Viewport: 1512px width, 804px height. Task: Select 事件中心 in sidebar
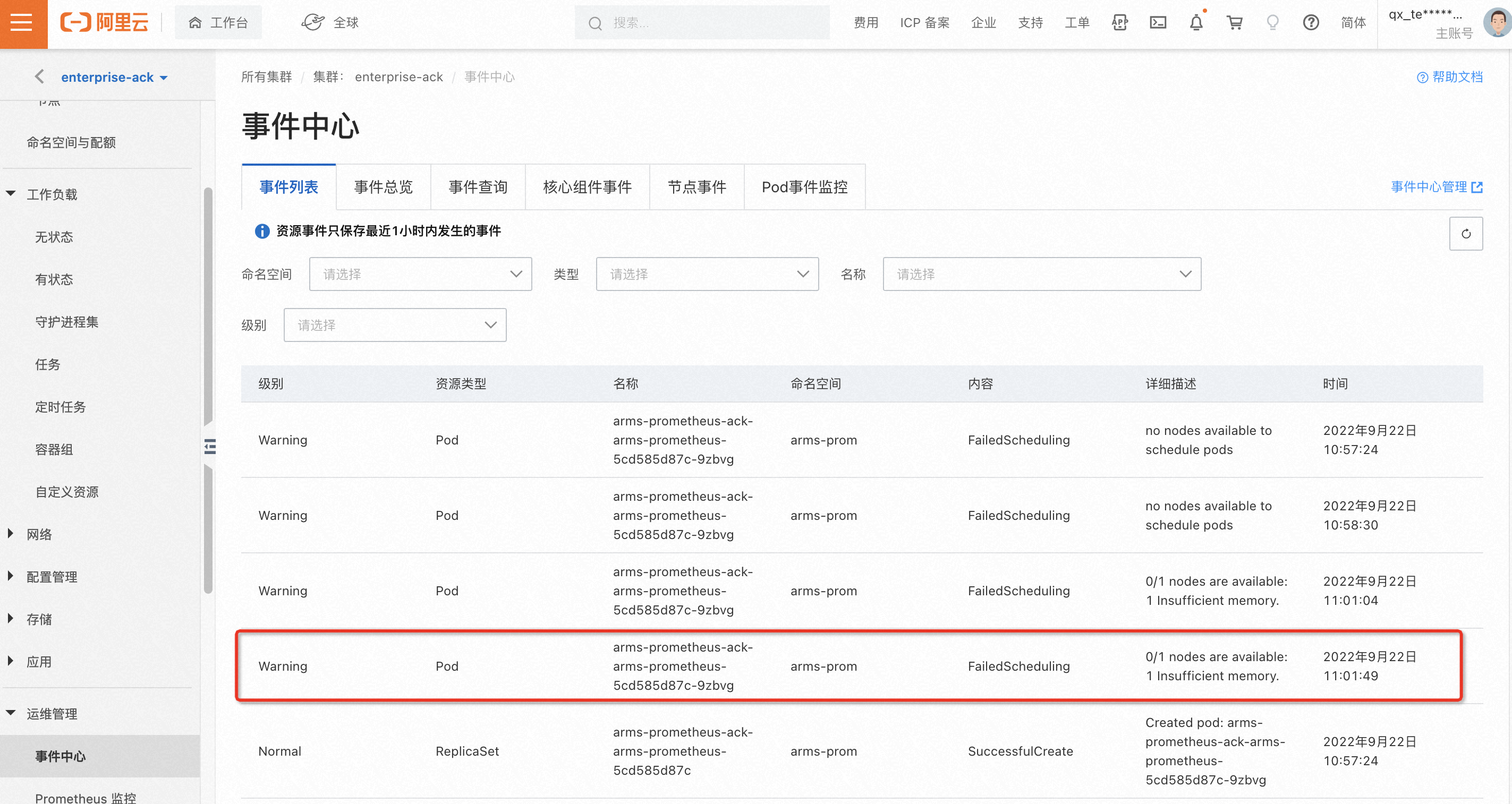pyautogui.click(x=100, y=756)
